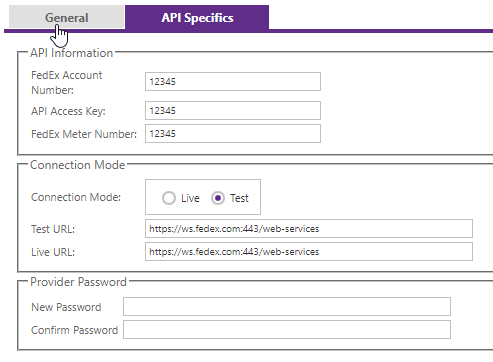Click the Confirm Password input field
Viewport: 493px width, 362px height.
tap(287, 329)
